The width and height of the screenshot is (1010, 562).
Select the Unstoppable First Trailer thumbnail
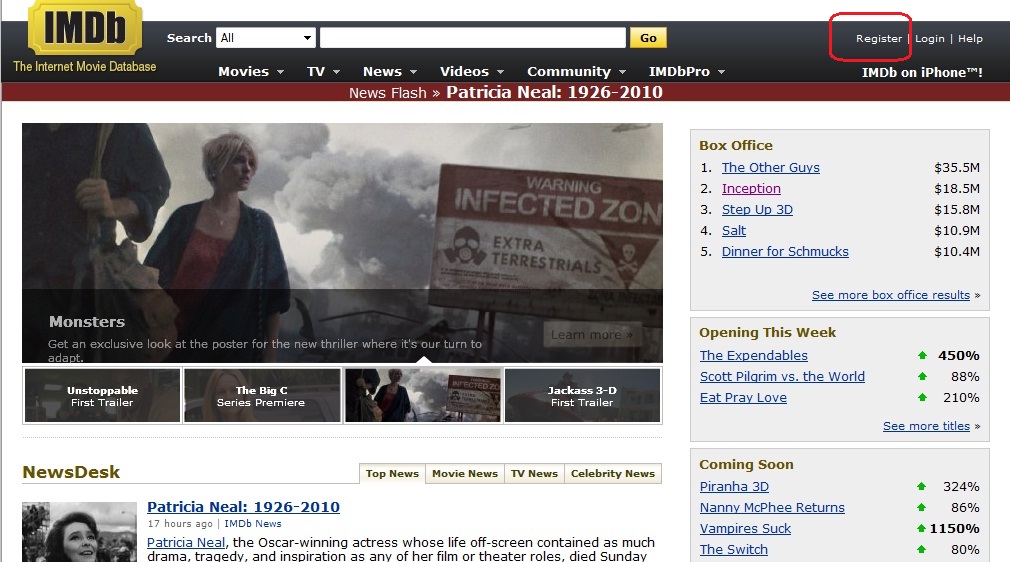pos(102,396)
